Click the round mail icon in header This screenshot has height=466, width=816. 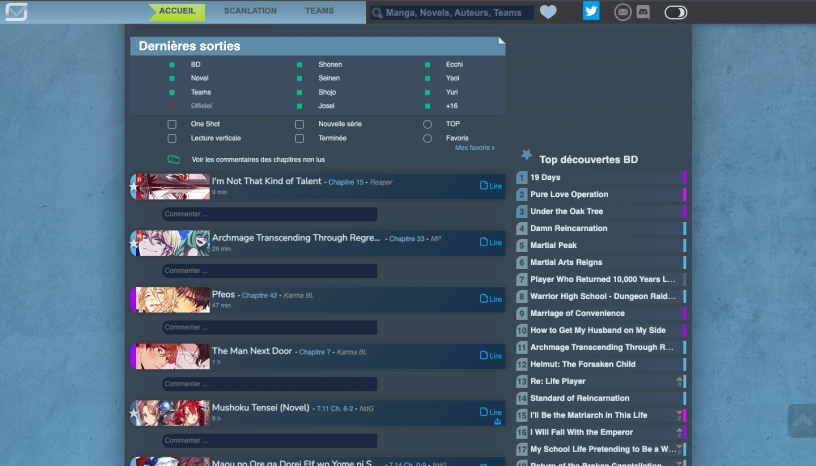pos(622,12)
